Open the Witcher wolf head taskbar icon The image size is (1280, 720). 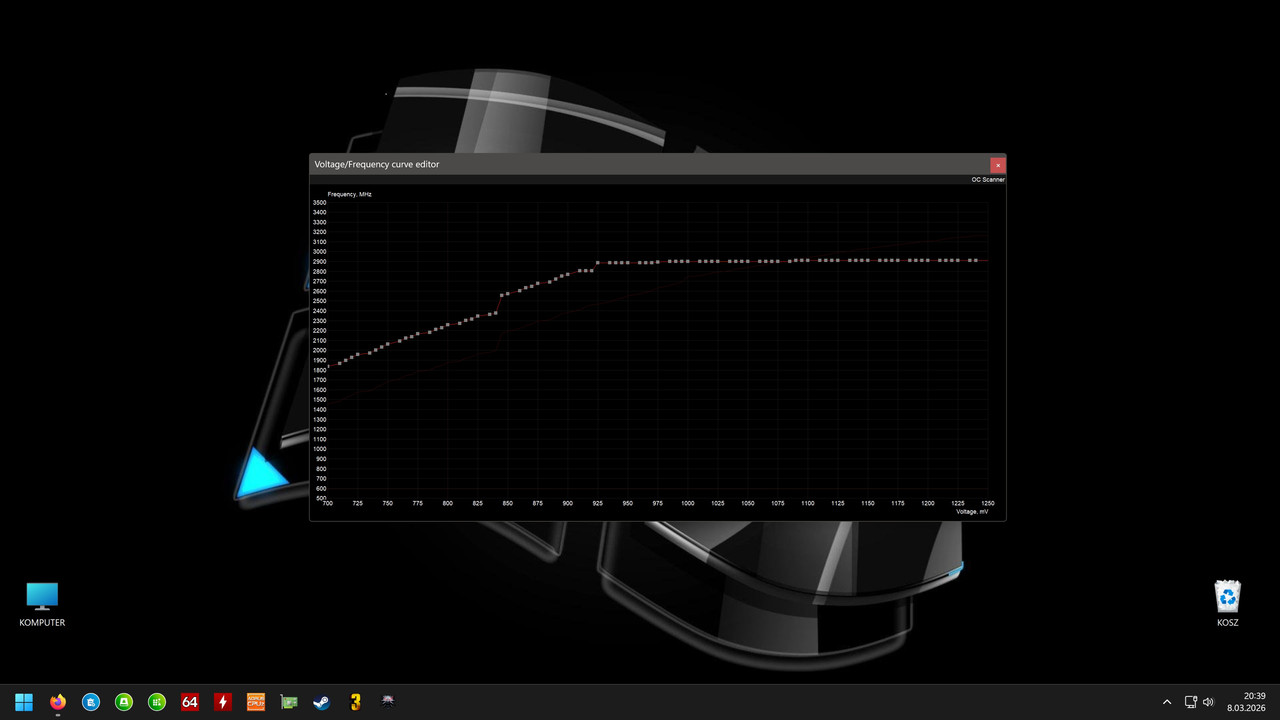pyautogui.click(x=387, y=702)
